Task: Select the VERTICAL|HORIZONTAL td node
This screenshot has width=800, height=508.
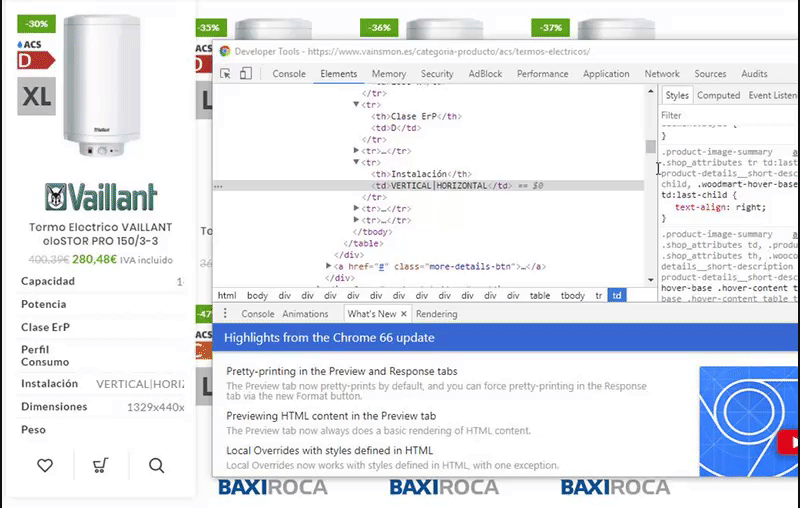Action: click(441, 186)
